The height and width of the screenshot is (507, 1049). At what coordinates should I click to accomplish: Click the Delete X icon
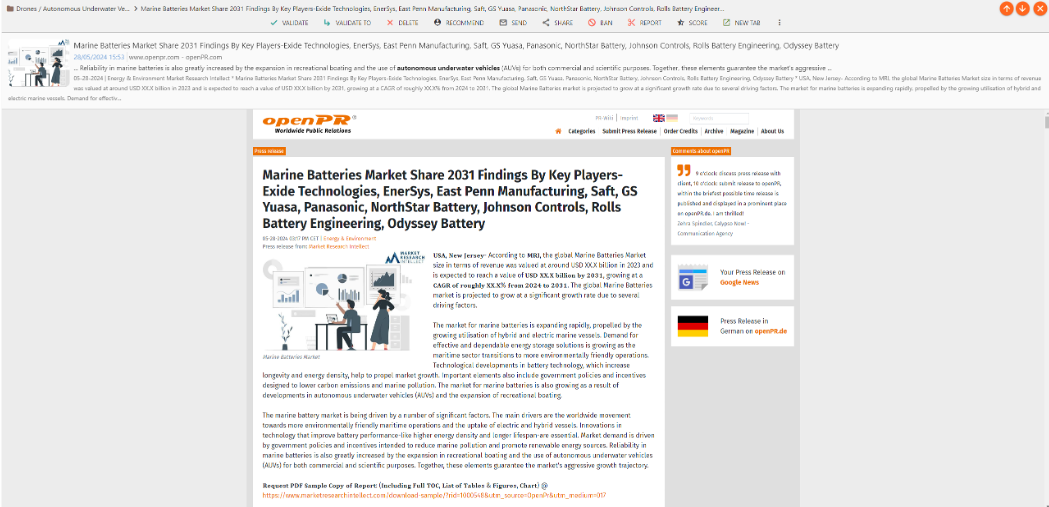coord(390,23)
